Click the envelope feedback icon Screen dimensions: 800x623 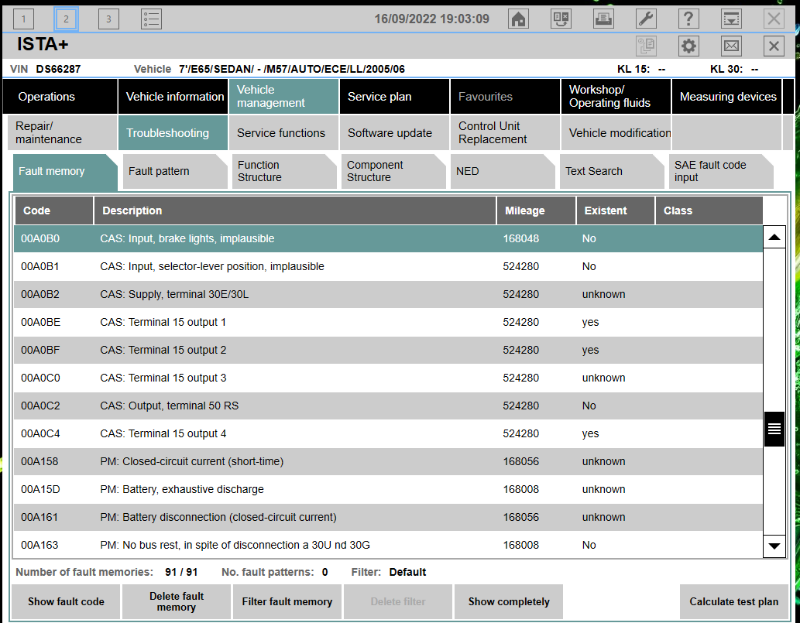click(731, 46)
